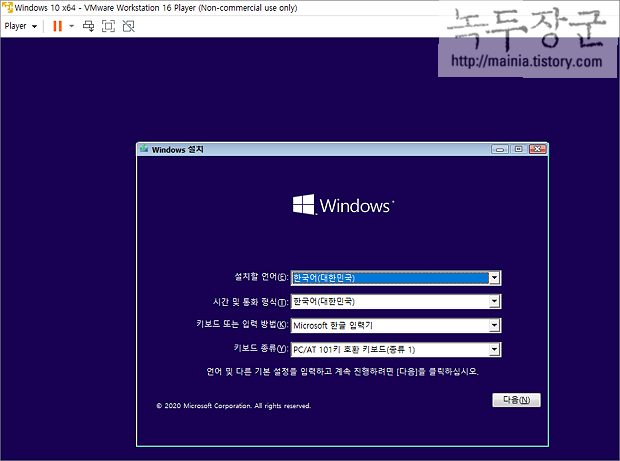This screenshot has height=461, width=620.
Task: Close the Windows 설치 dialog
Action: [537, 149]
